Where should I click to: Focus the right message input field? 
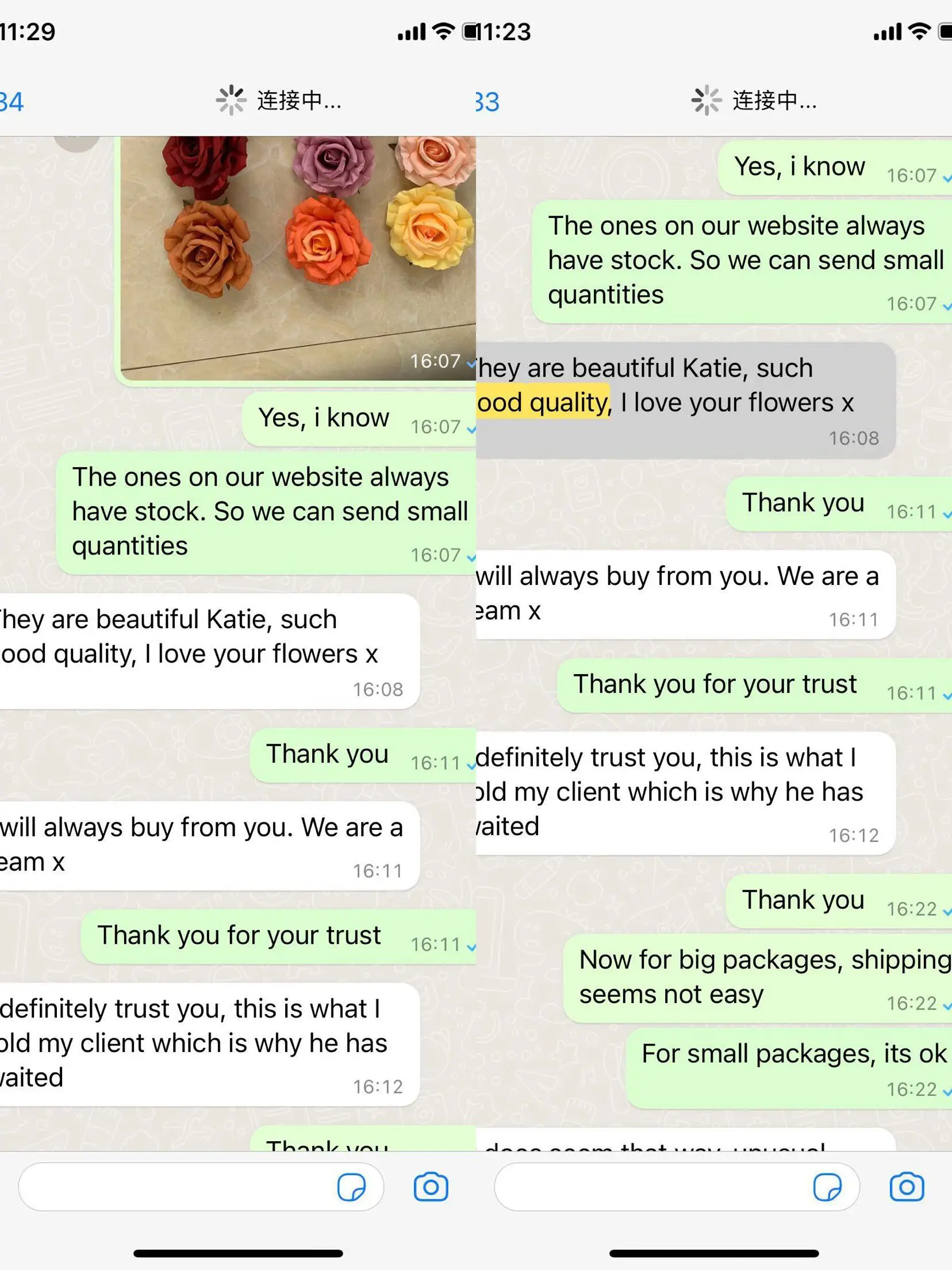click(x=677, y=1187)
